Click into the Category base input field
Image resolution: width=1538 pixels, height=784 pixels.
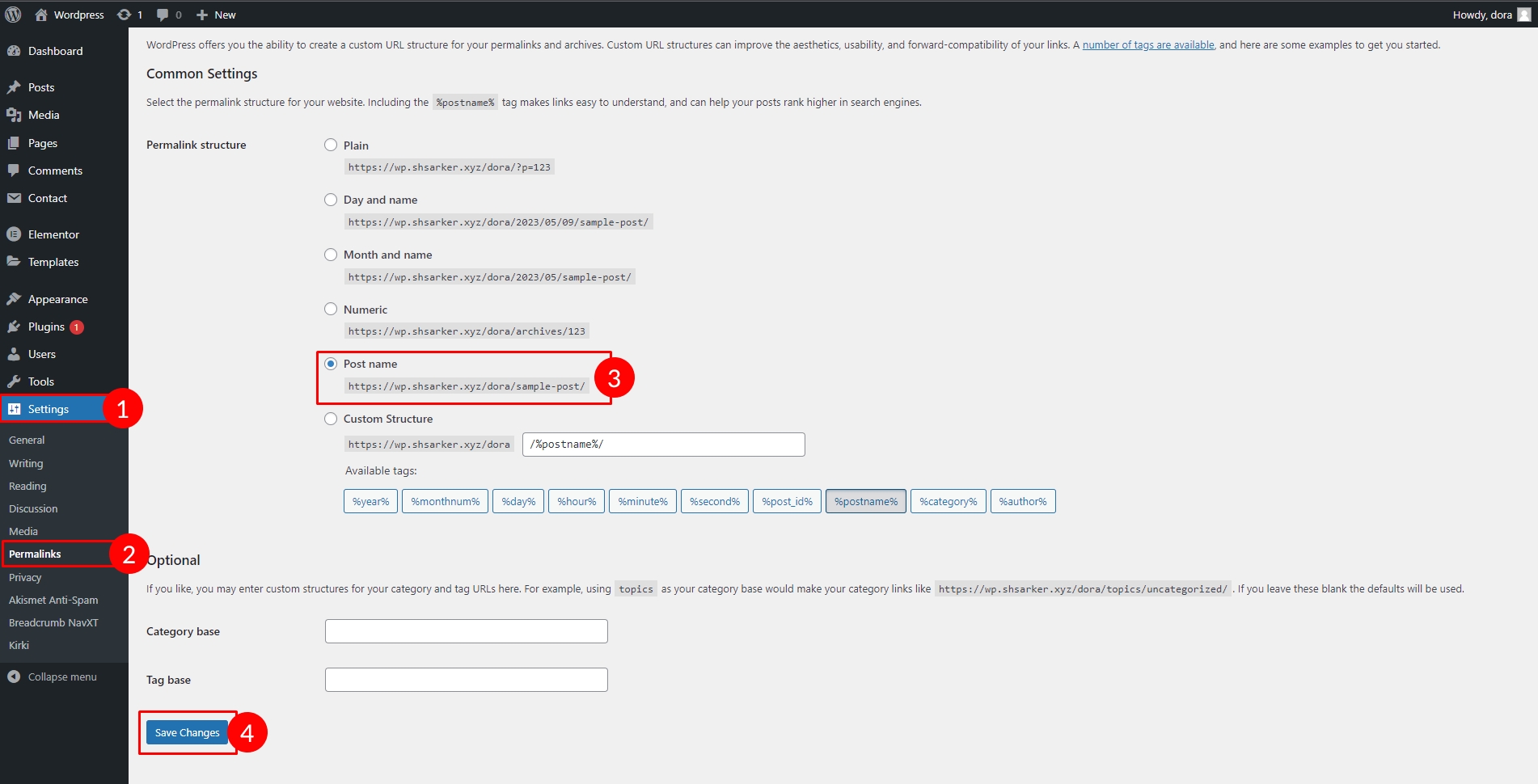(x=466, y=631)
